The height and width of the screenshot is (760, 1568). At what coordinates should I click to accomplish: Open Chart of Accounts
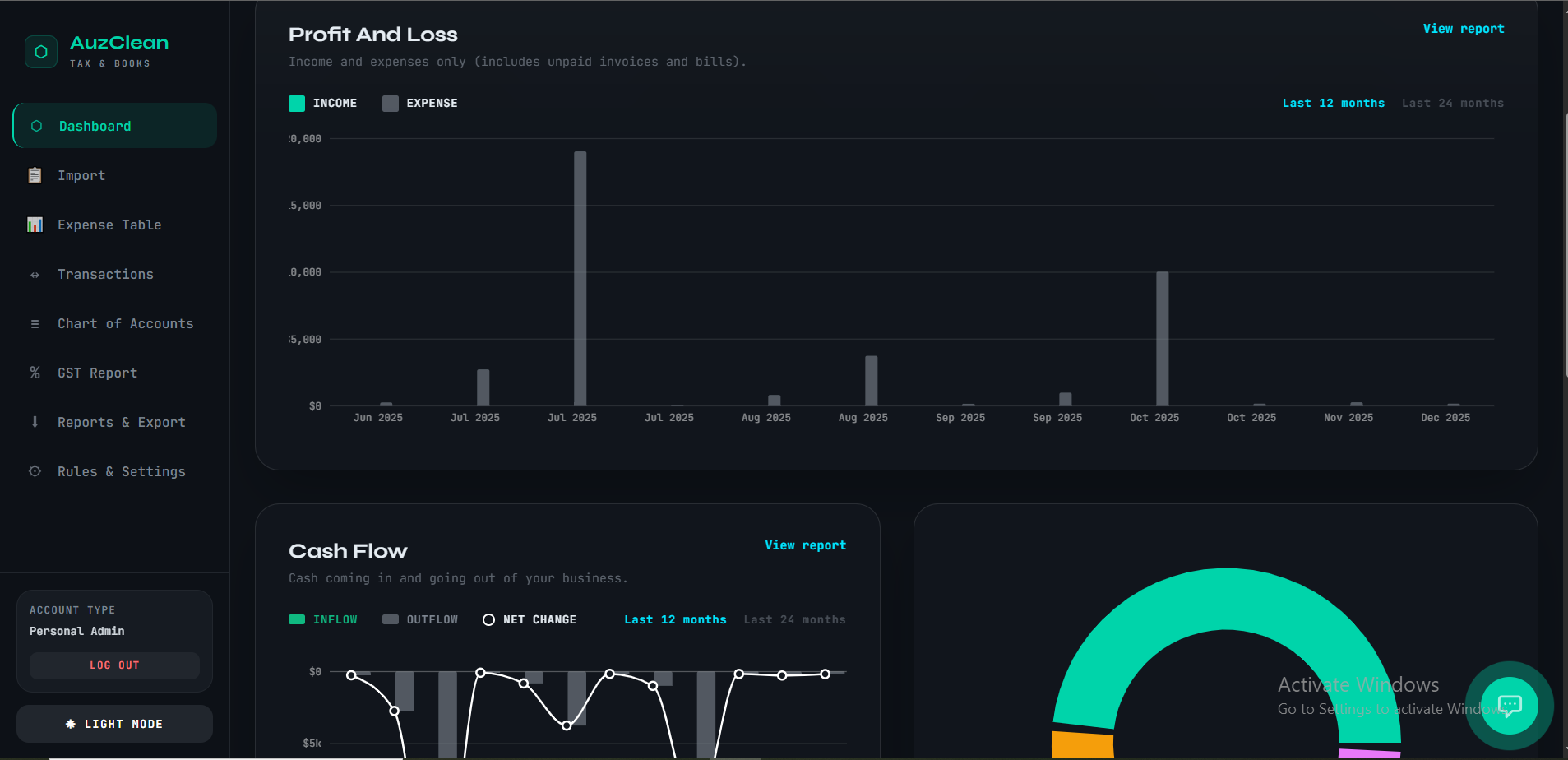pos(115,323)
